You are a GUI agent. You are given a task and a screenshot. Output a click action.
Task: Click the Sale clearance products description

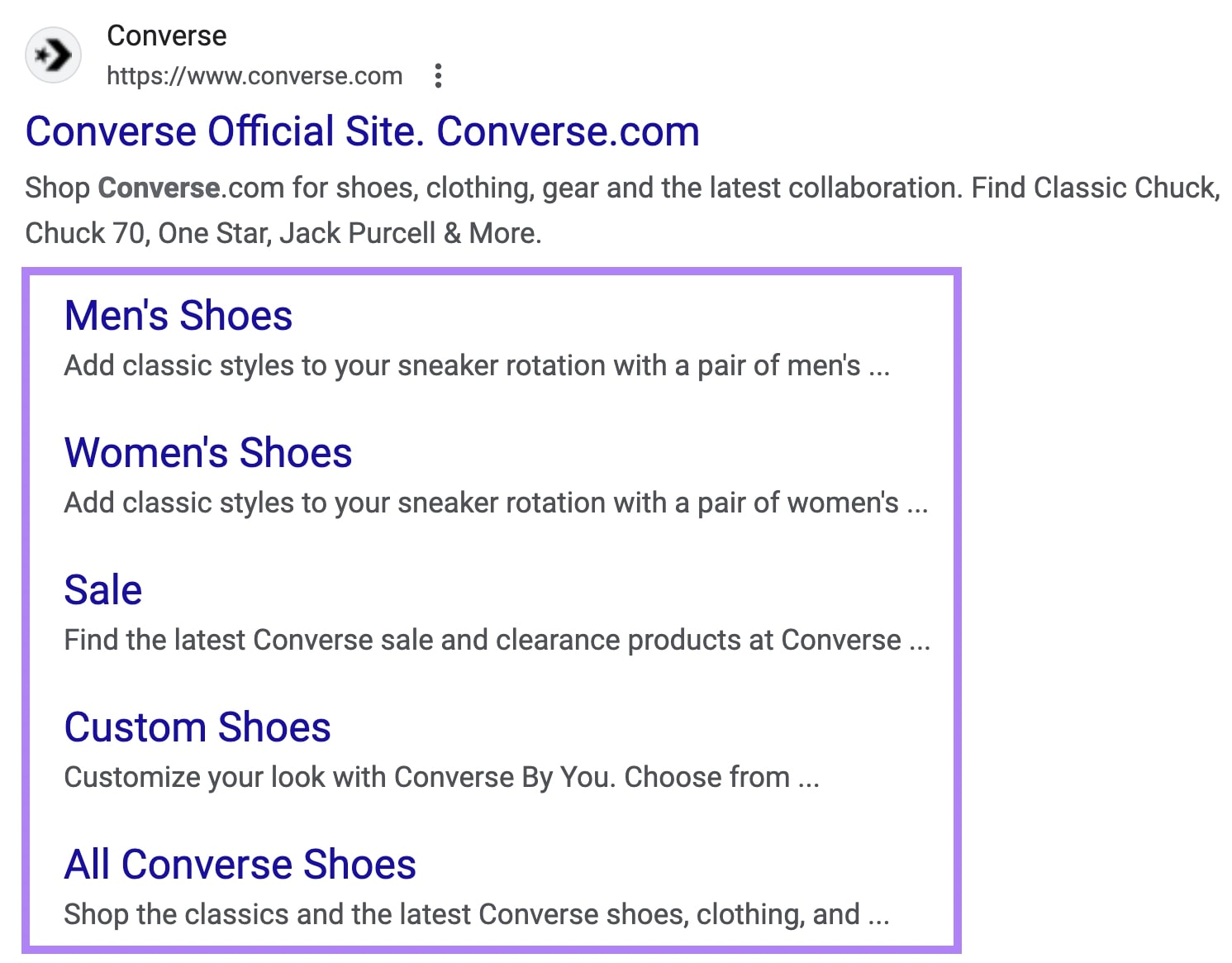497,639
